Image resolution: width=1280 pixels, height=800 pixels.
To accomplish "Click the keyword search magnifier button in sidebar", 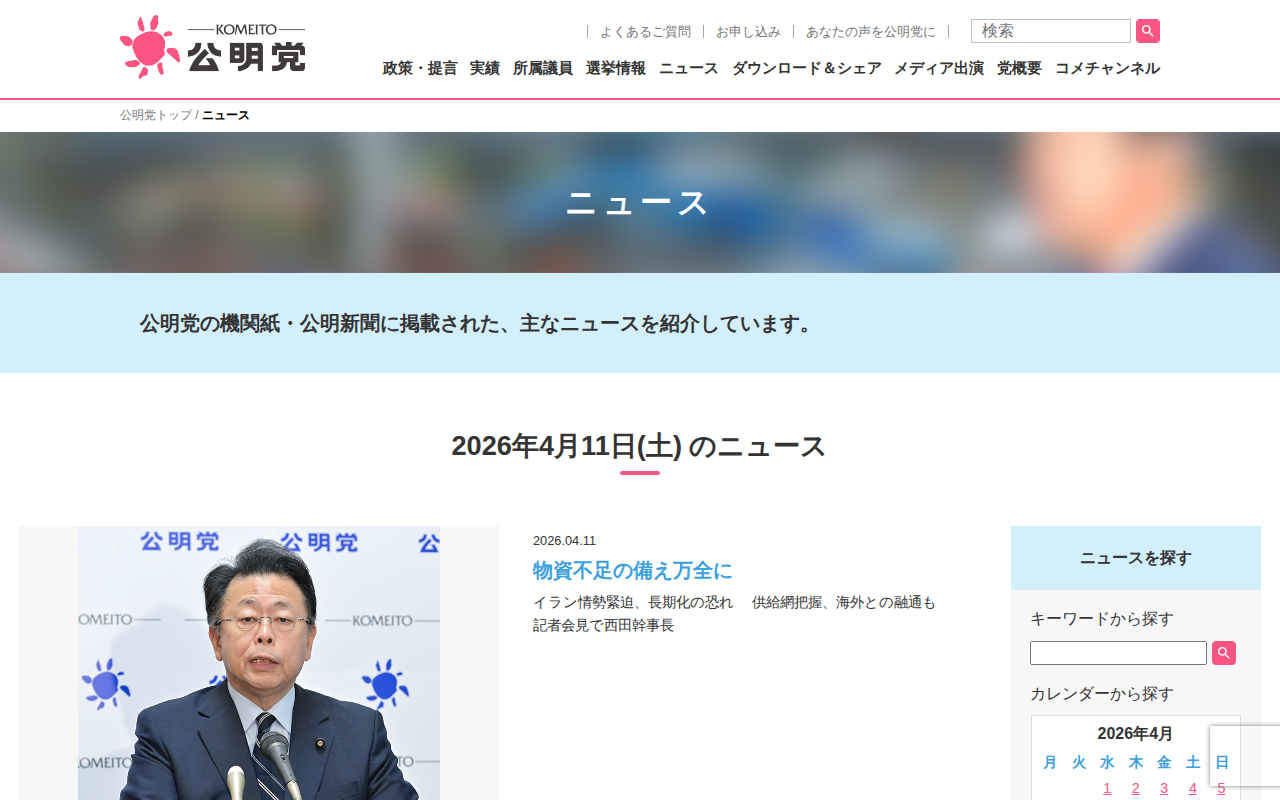I will 1224,653.
